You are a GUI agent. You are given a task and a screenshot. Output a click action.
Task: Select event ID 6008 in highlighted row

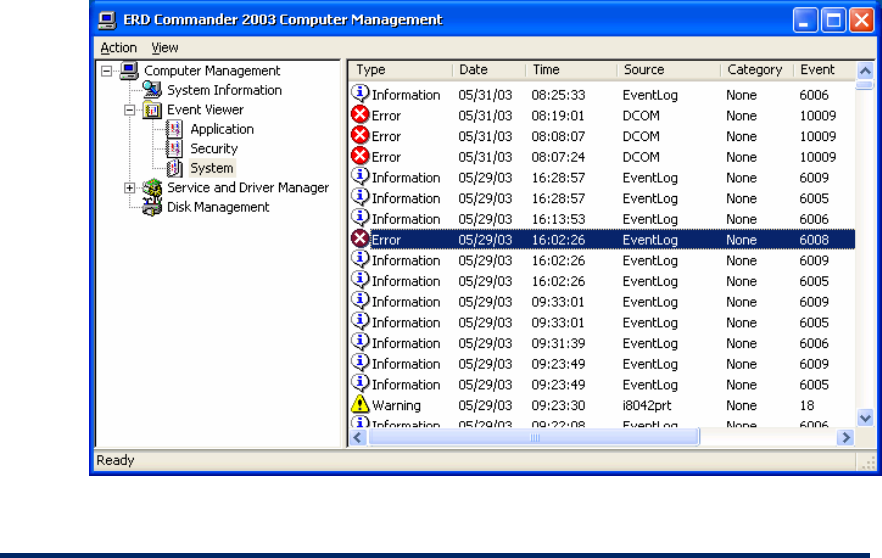(x=814, y=240)
